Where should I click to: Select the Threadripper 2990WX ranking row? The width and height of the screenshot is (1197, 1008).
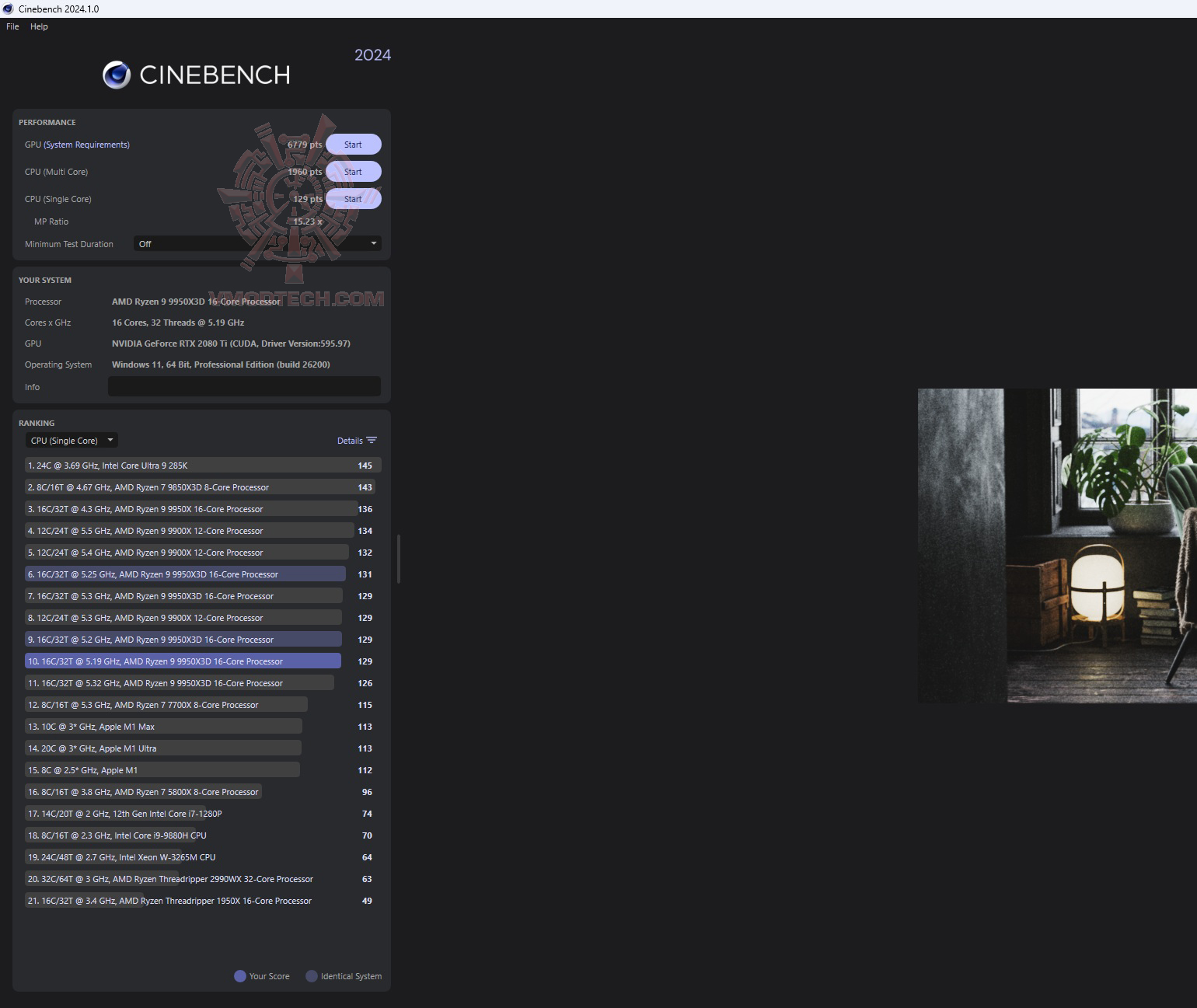[x=203, y=879]
